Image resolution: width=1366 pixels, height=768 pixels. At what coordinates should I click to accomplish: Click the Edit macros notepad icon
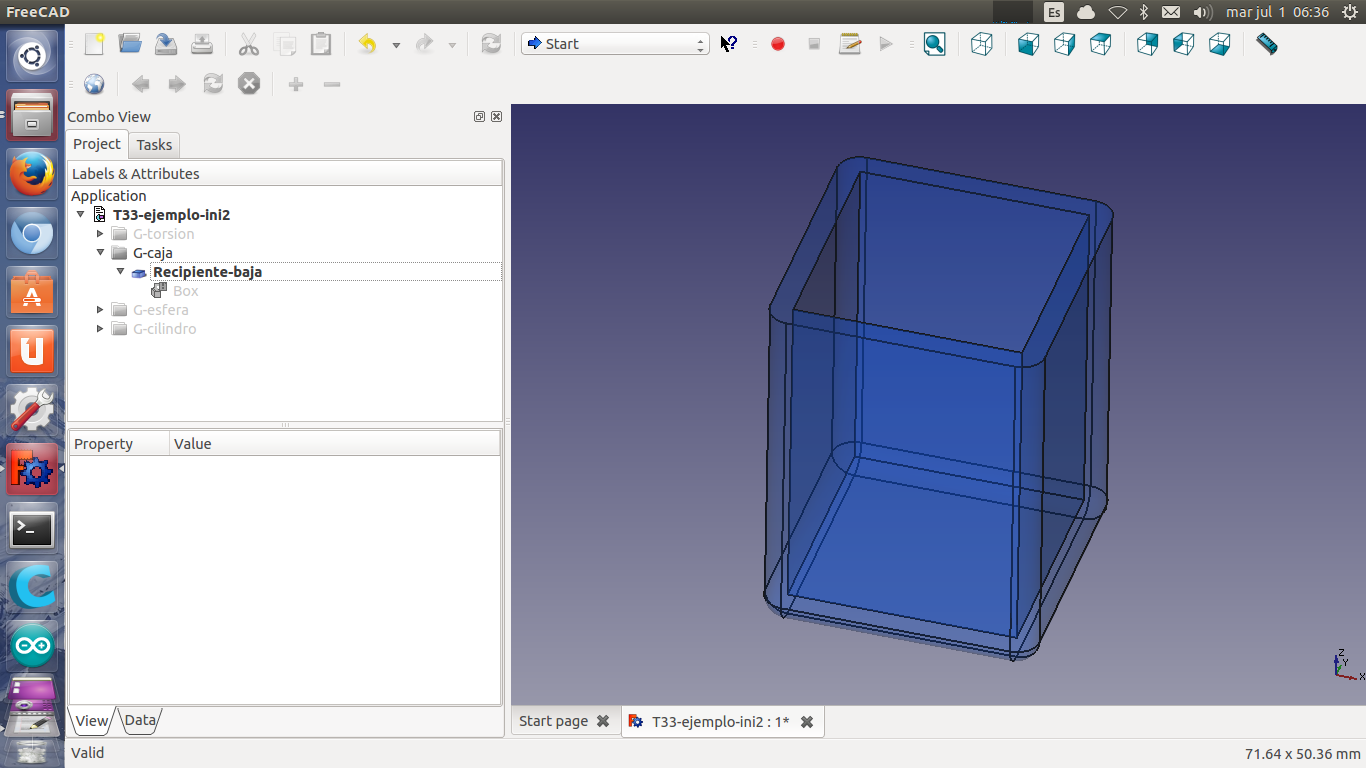point(850,44)
